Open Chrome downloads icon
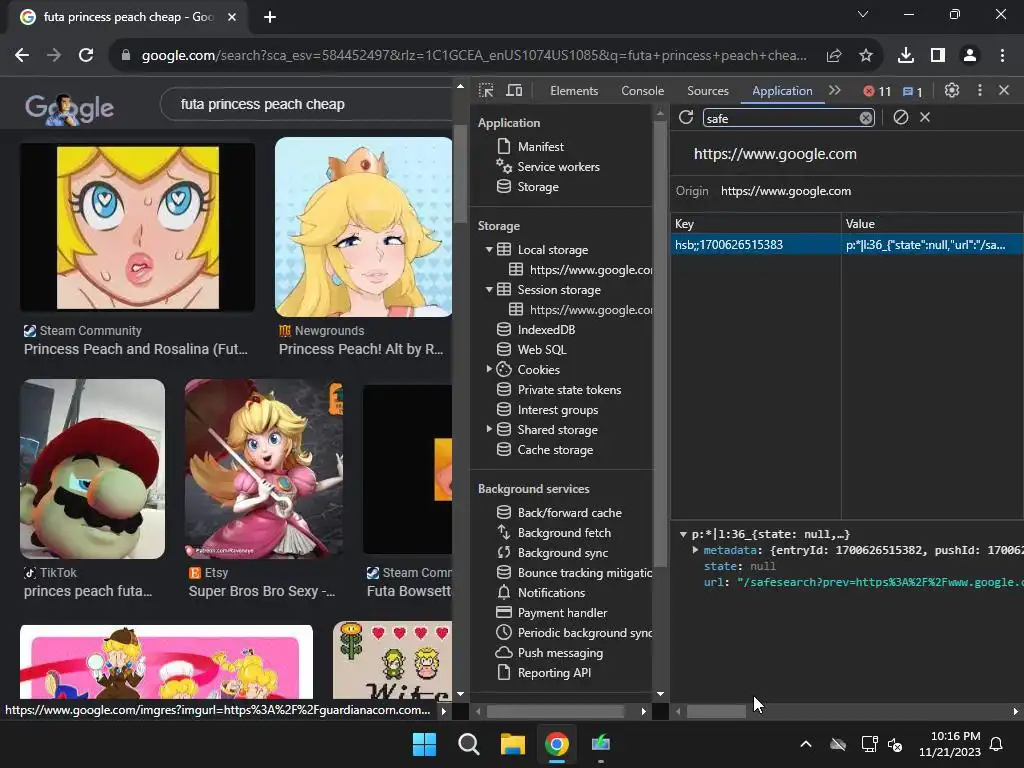This screenshot has width=1024, height=768. tap(906, 56)
